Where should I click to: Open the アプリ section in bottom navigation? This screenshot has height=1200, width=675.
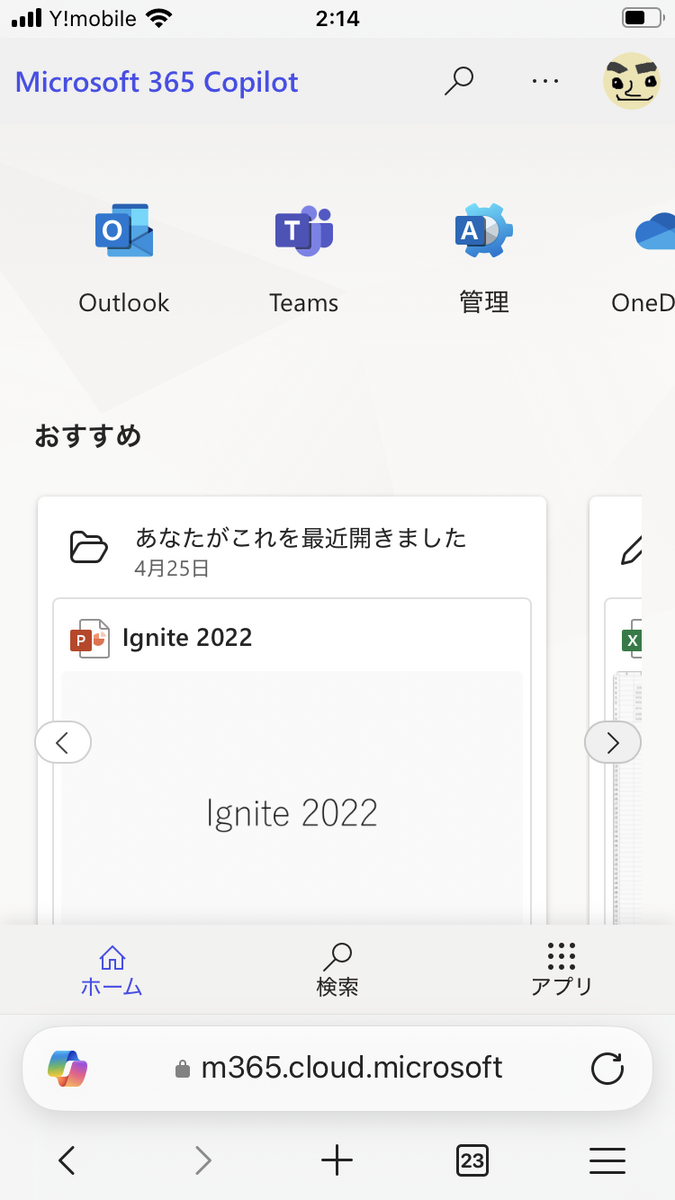(x=562, y=967)
